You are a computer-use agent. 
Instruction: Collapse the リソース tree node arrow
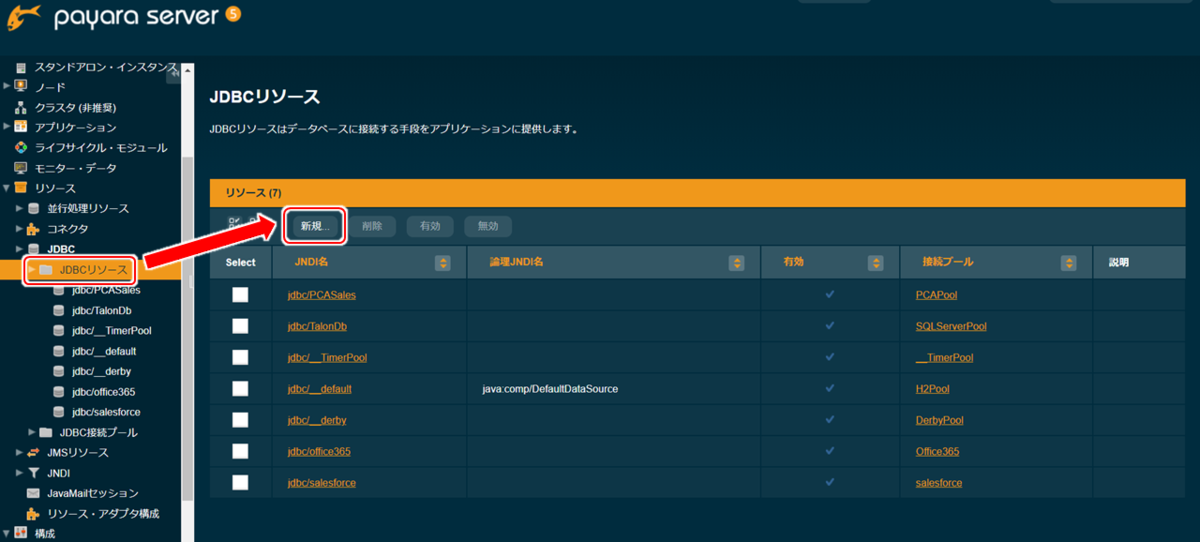click(7, 187)
